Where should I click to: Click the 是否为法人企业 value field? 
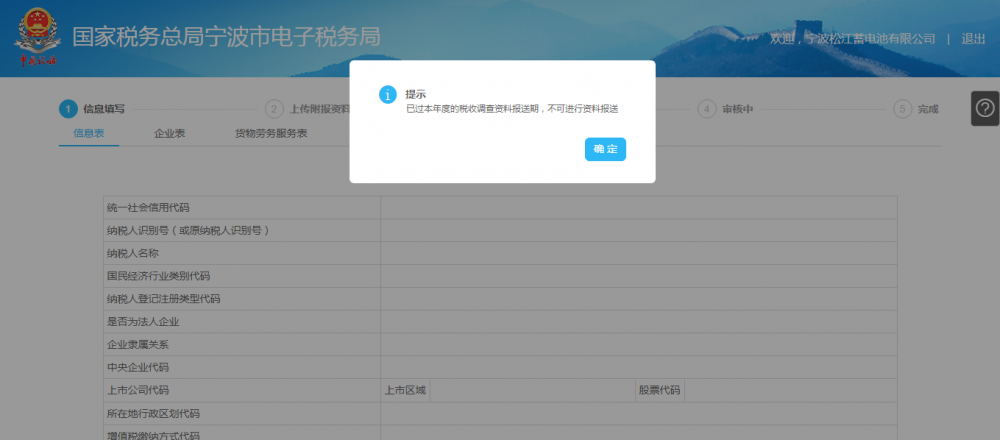tap(638, 322)
